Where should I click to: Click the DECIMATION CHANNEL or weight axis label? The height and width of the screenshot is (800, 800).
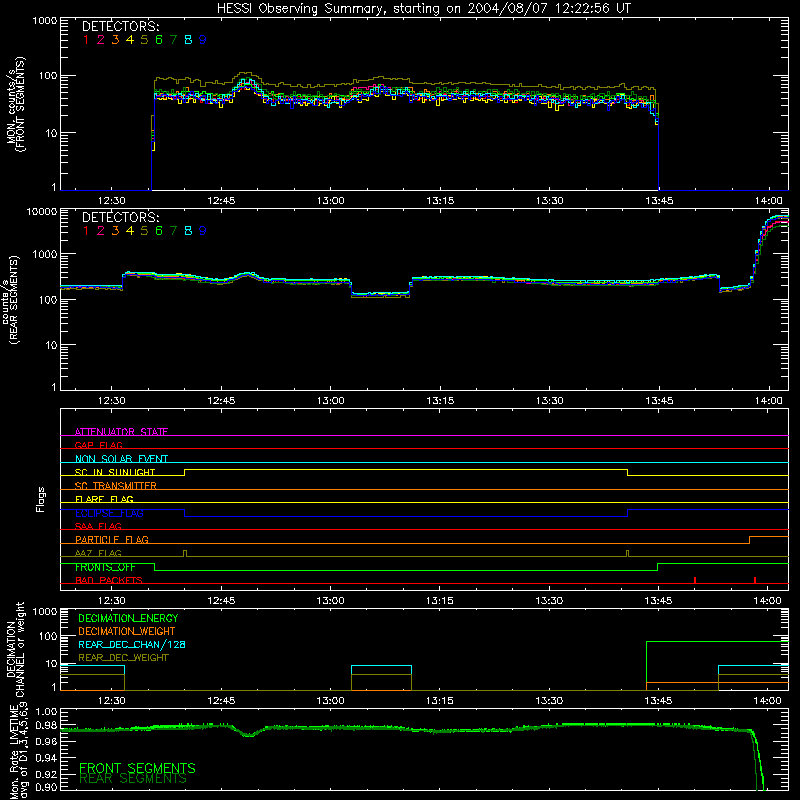pos(15,649)
